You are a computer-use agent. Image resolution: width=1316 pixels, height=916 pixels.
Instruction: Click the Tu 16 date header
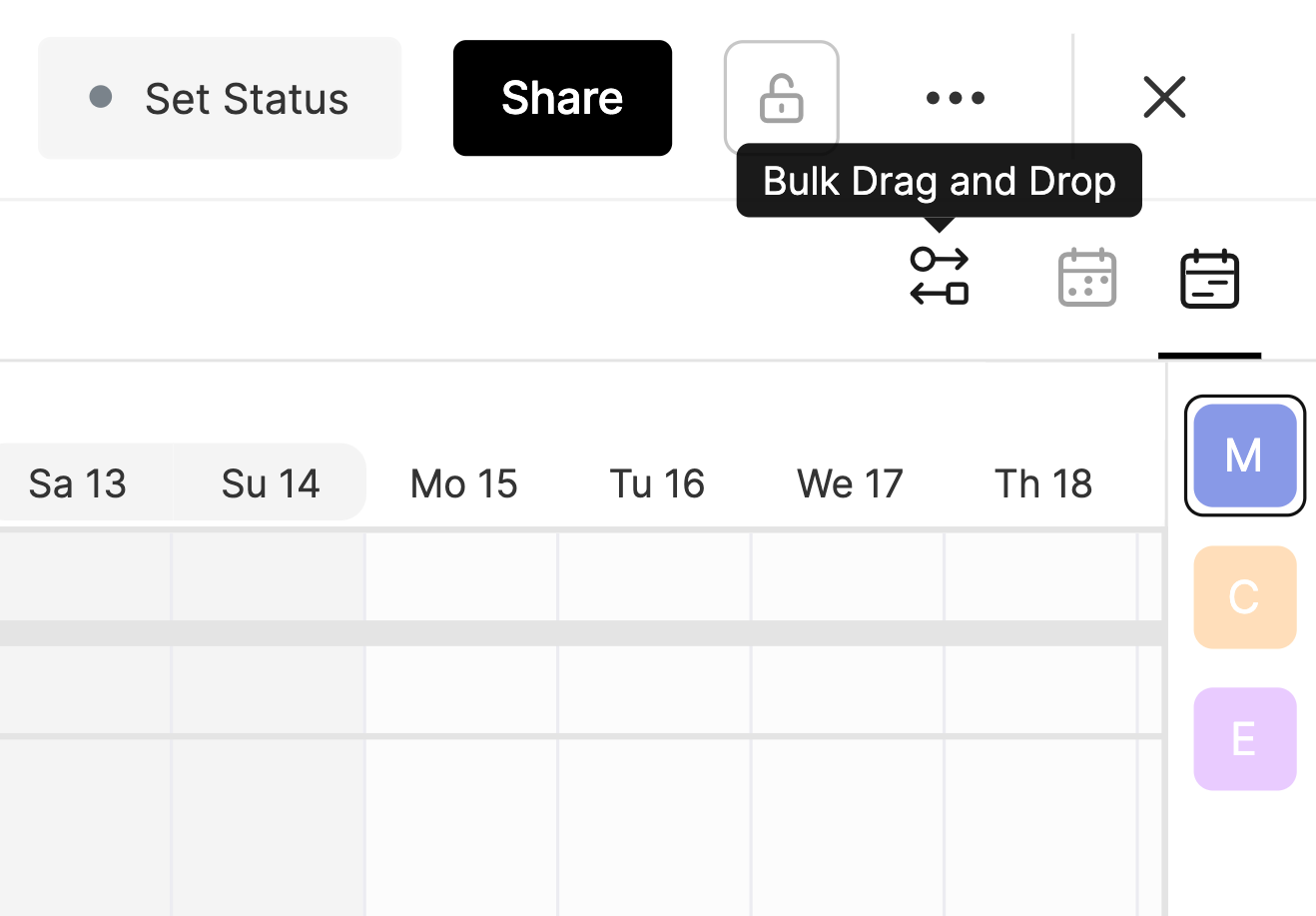coord(657,483)
